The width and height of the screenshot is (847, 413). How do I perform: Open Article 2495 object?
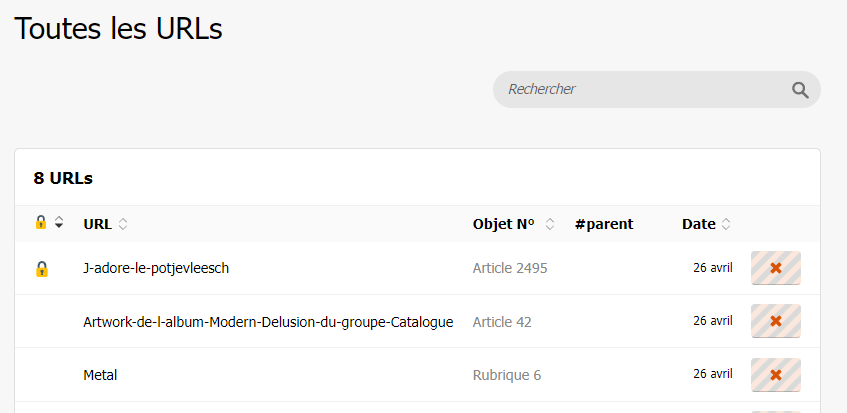click(510, 268)
